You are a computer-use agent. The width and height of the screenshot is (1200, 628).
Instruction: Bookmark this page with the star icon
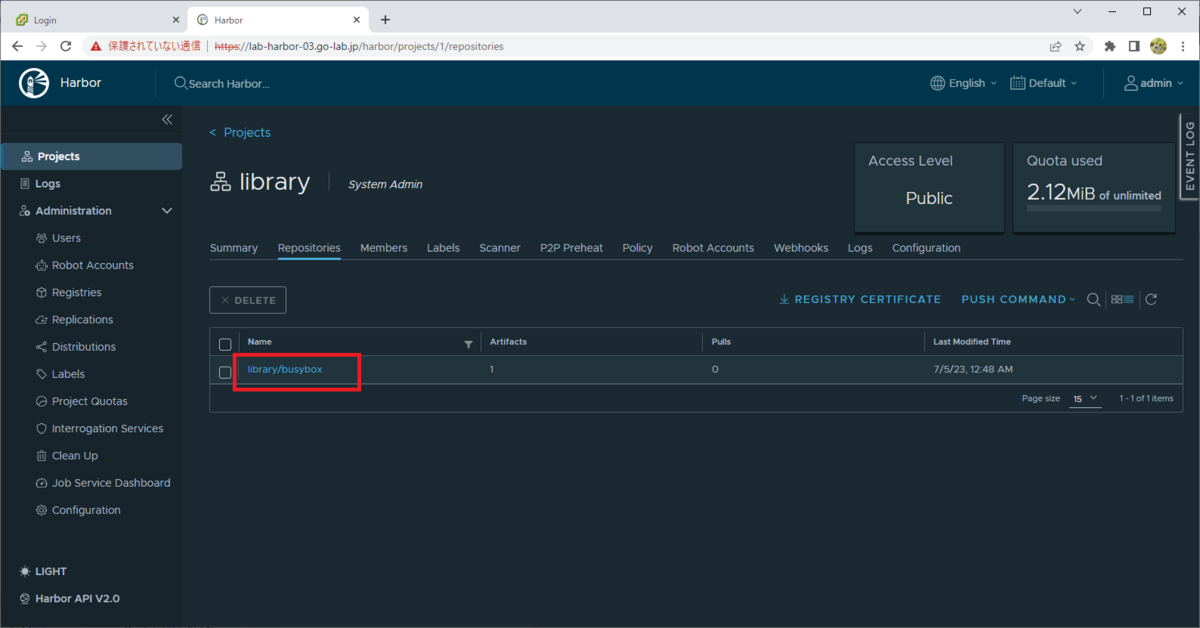(x=1080, y=46)
